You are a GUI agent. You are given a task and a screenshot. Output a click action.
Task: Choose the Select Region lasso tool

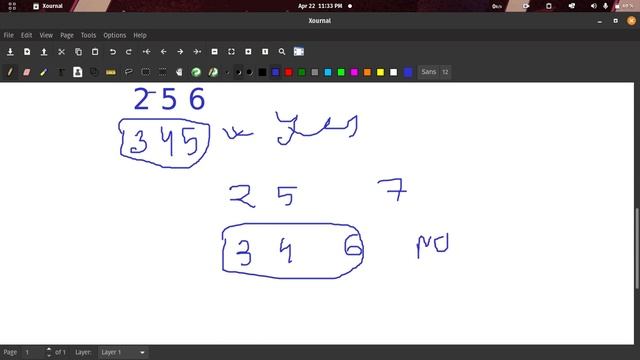(129, 72)
